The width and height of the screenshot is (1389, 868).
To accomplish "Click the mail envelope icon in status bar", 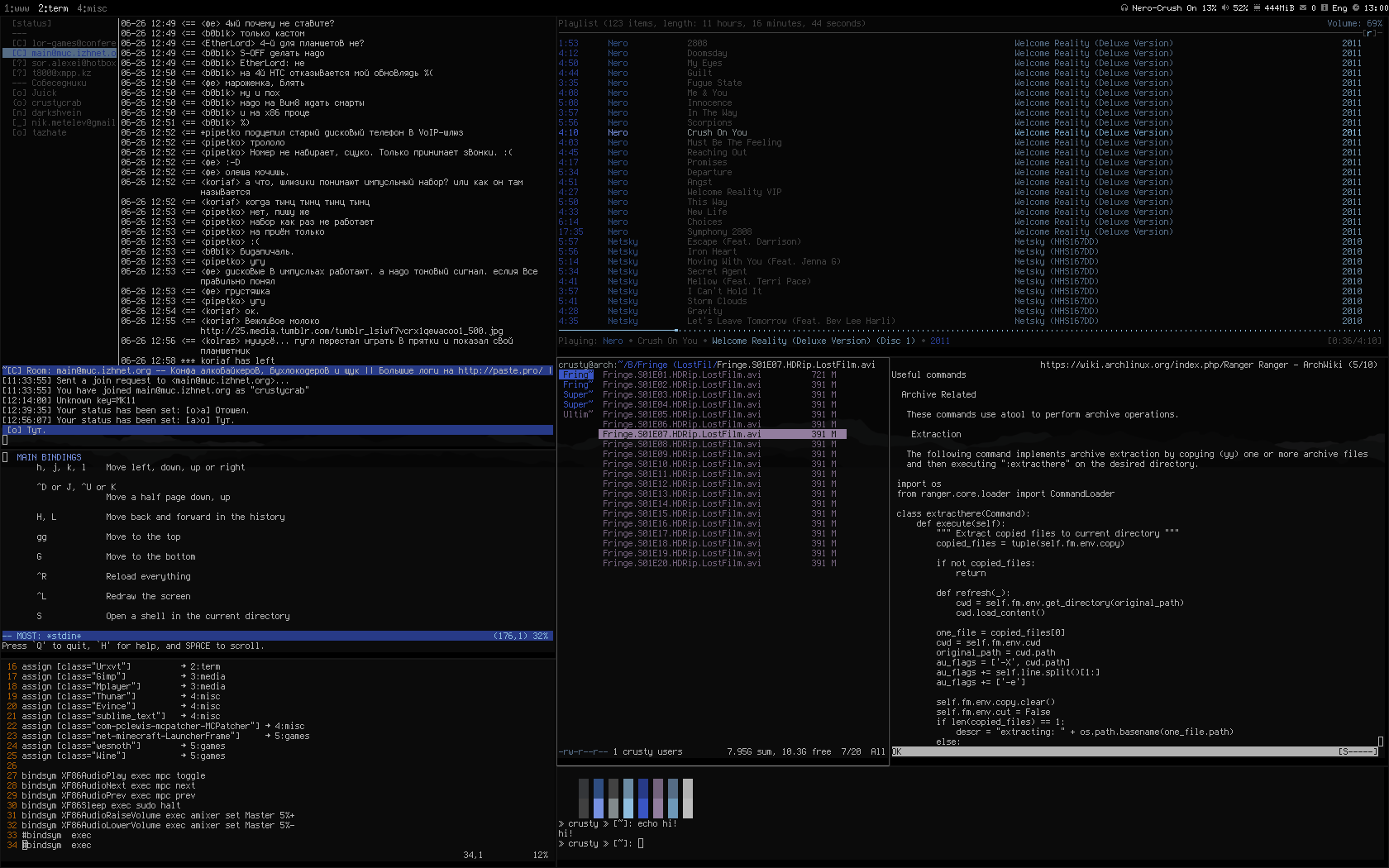I will 1302,7.
